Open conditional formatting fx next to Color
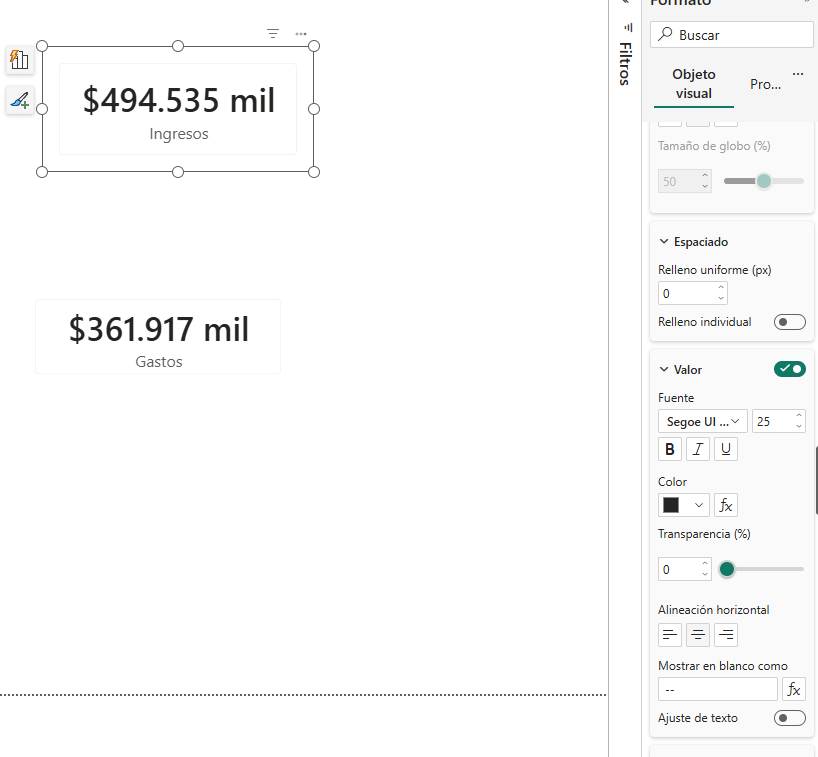Screen dimensions: 818x757 coord(726,505)
